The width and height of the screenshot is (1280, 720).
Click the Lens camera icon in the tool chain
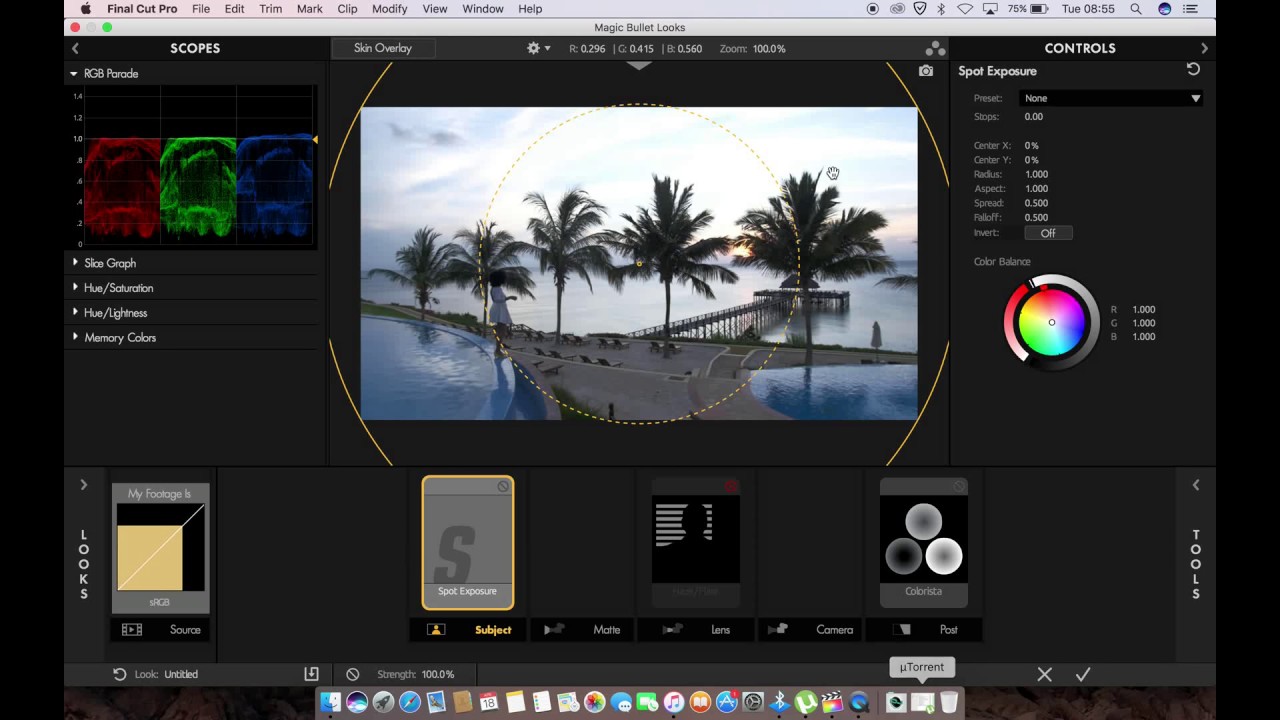coord(672,630)
